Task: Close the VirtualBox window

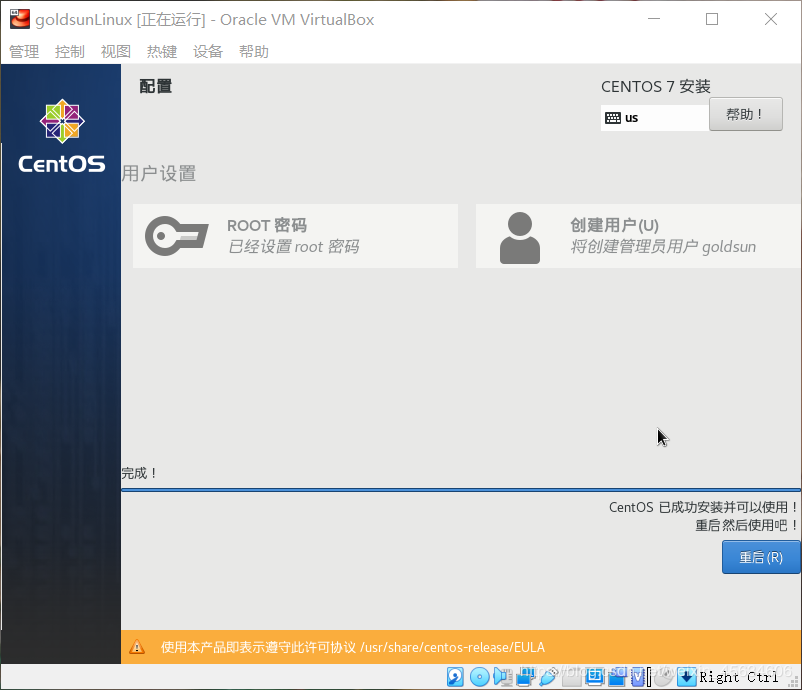Action: click(x=771, y=19)
